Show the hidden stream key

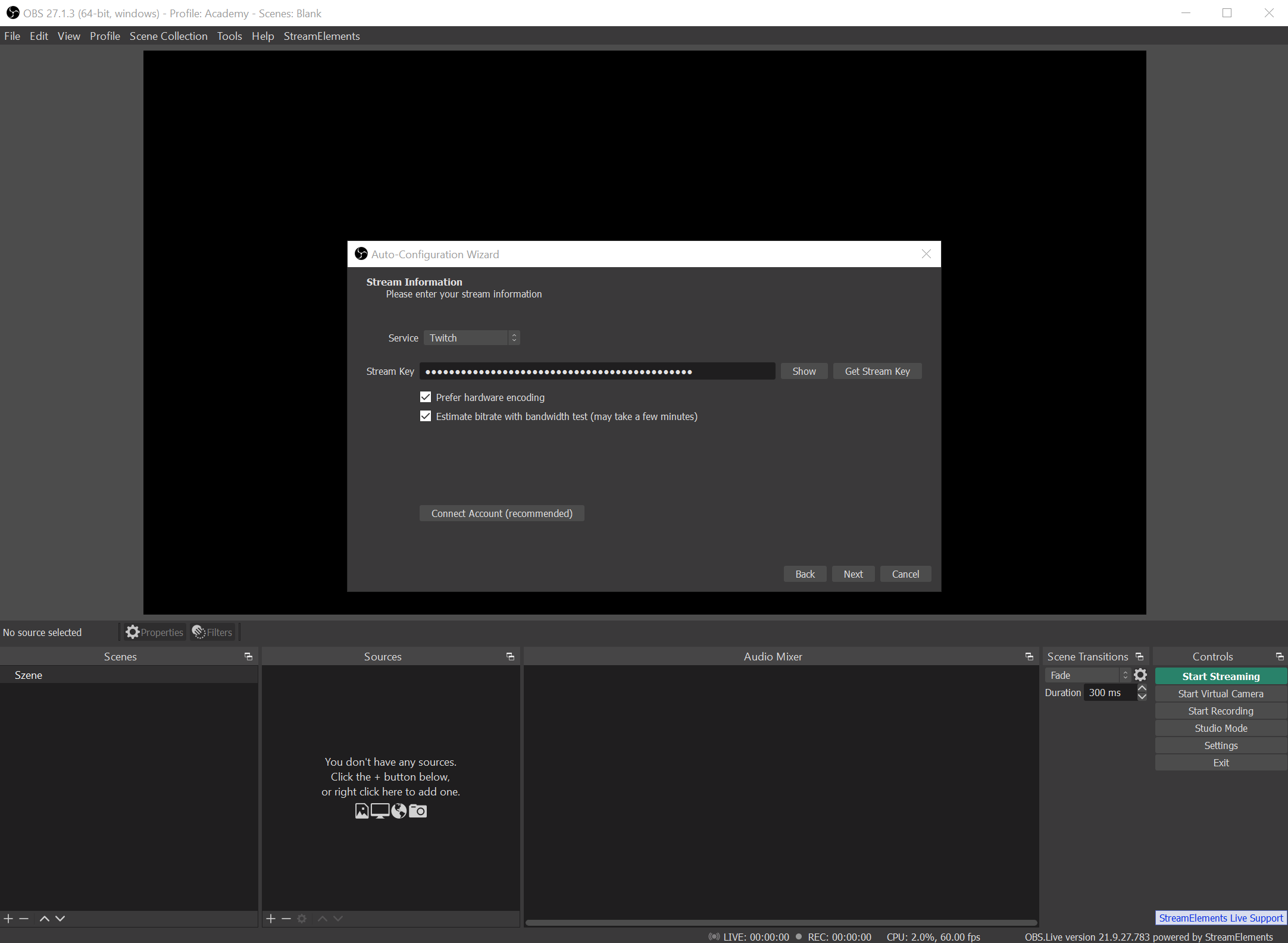pos(803,371)
